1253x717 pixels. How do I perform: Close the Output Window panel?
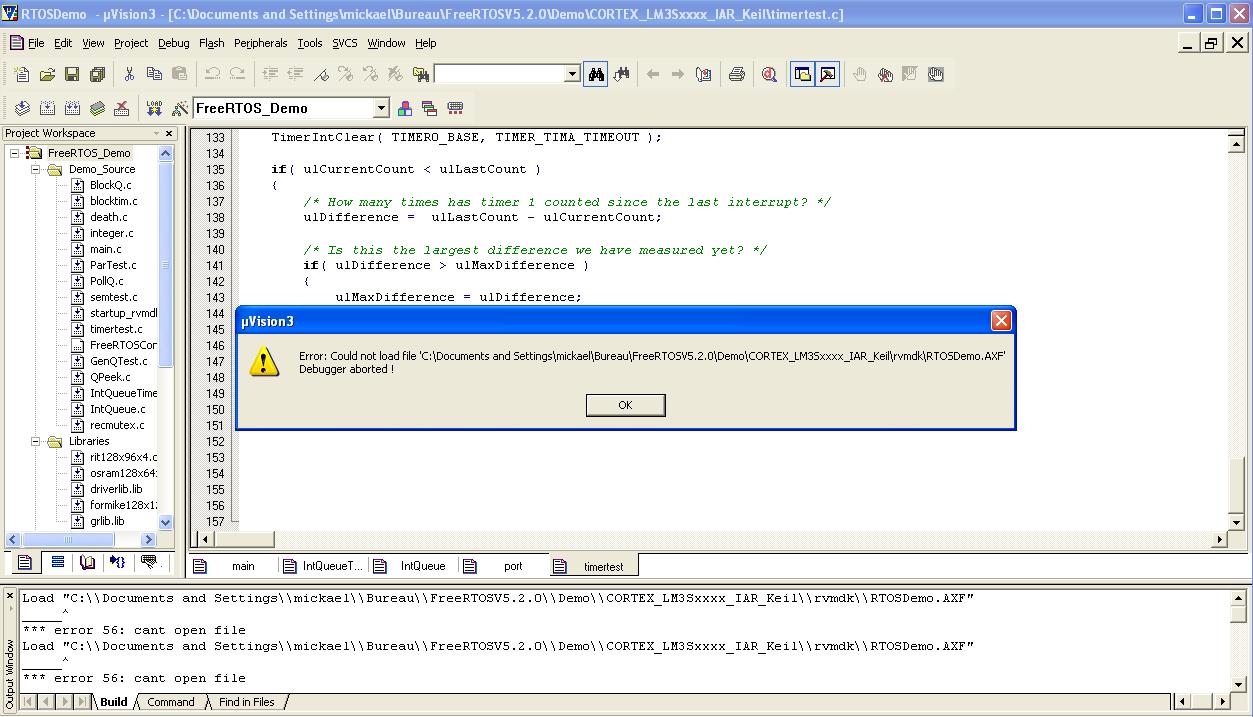point(10,597)
